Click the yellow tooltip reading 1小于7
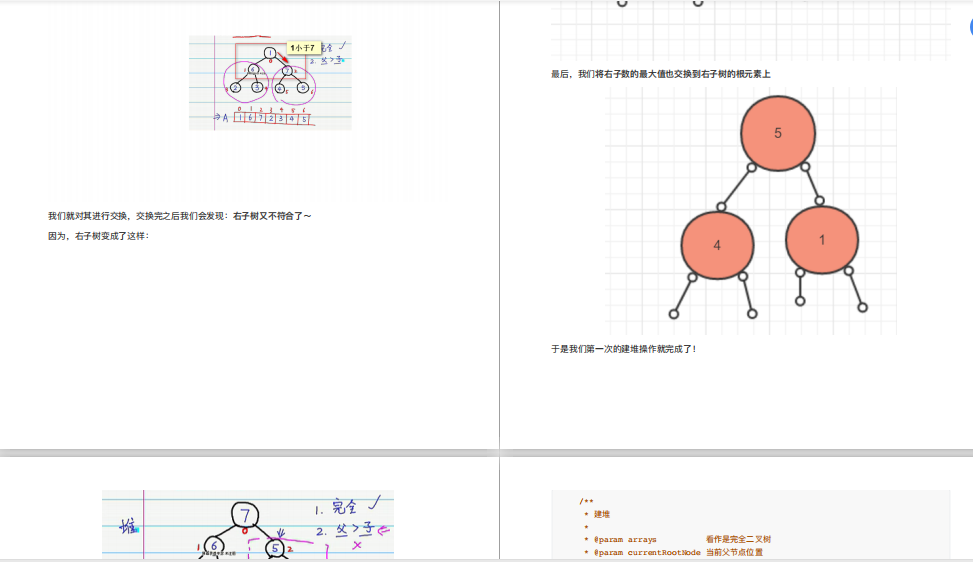 (303, 48)
